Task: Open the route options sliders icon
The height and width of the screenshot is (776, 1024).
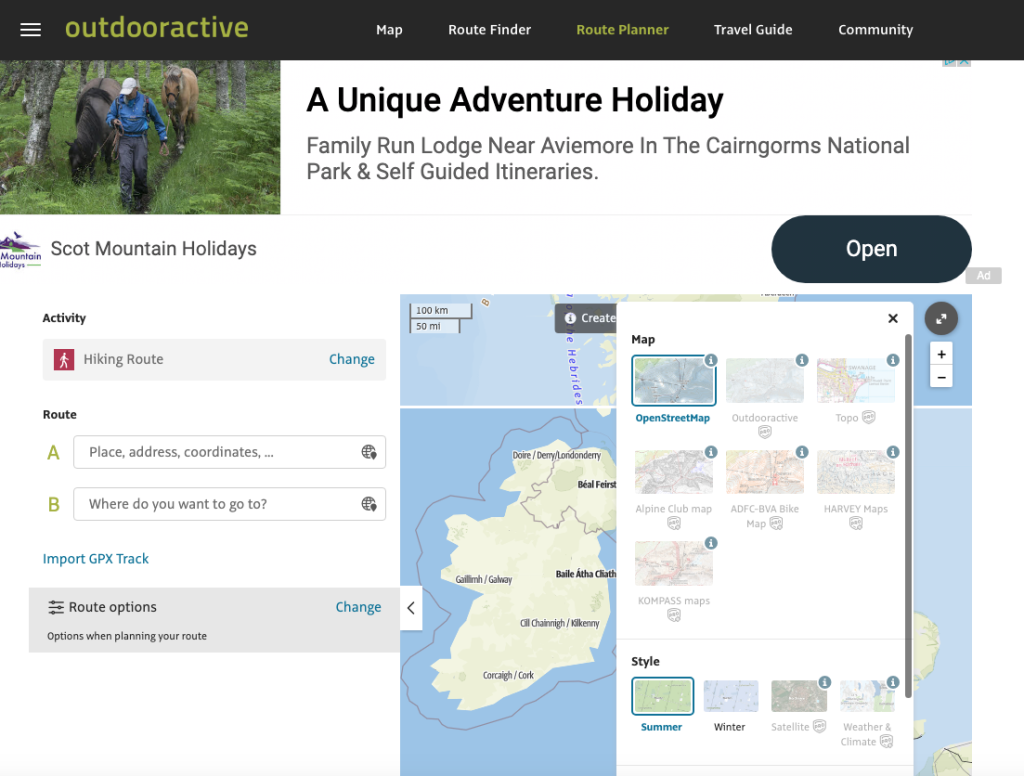Action: (55, 607)
